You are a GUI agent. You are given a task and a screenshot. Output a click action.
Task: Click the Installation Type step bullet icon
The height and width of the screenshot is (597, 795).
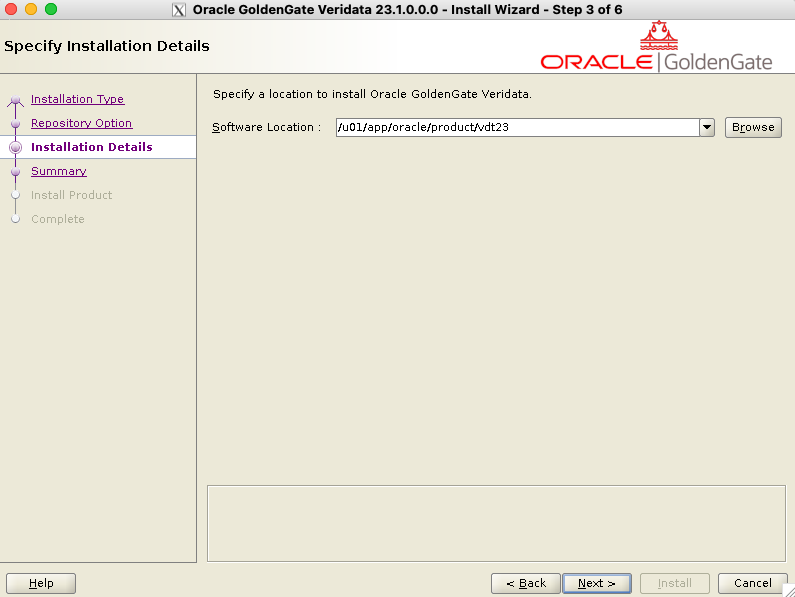coord(15,101)
